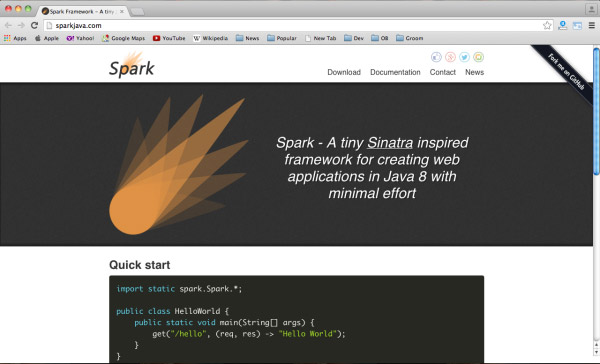Click the Fork me on GitHub ribbon
The image size is (600, 364).
coord(565,73)
